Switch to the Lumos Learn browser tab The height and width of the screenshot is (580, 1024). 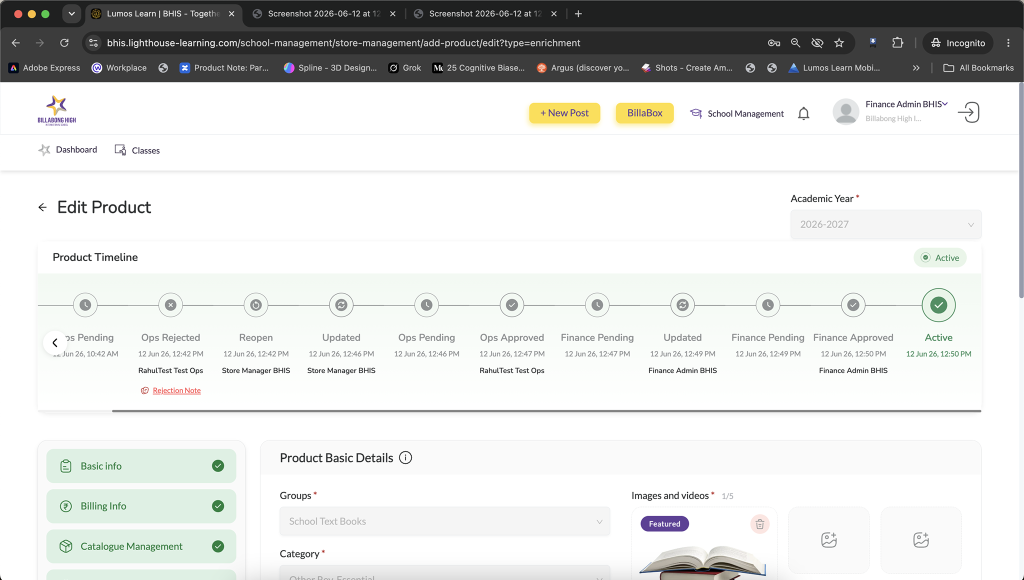163,14
